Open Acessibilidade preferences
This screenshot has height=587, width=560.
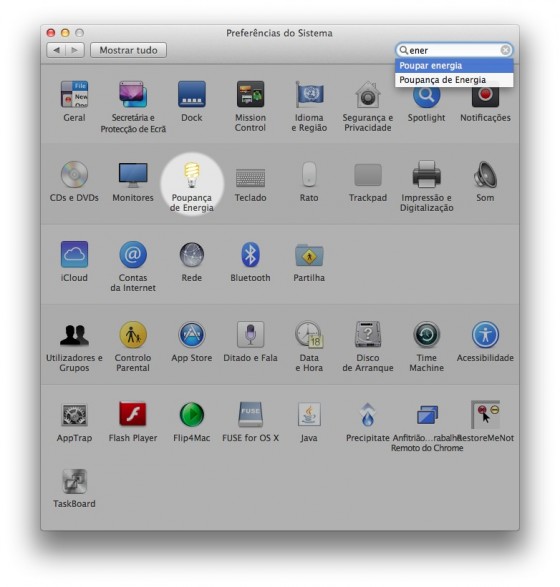coord(485,335)
